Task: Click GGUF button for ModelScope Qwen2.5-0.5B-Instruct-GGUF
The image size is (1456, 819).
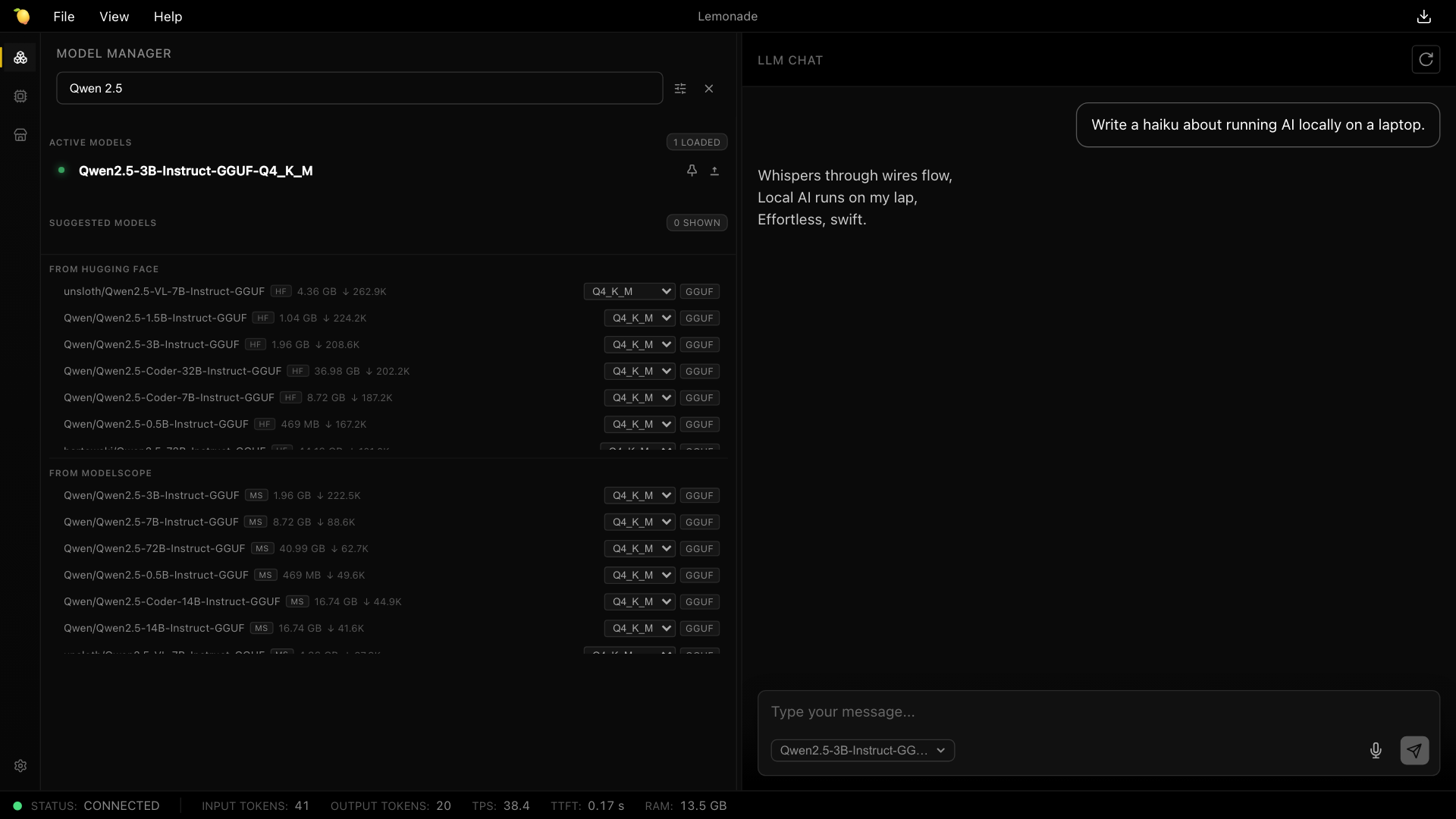Action: tap(699, 575)
